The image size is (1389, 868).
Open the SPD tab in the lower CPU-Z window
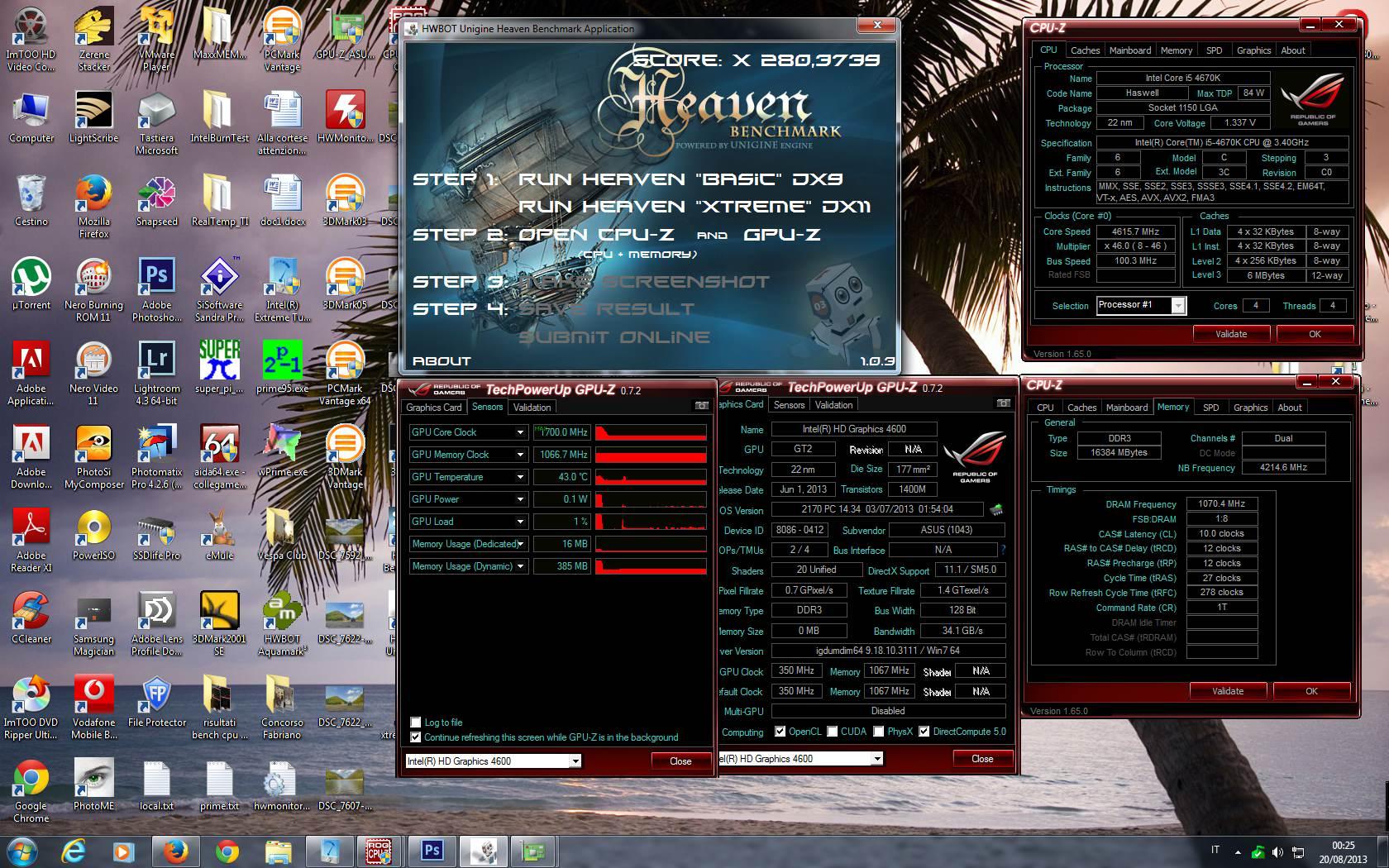(1210, 408)
